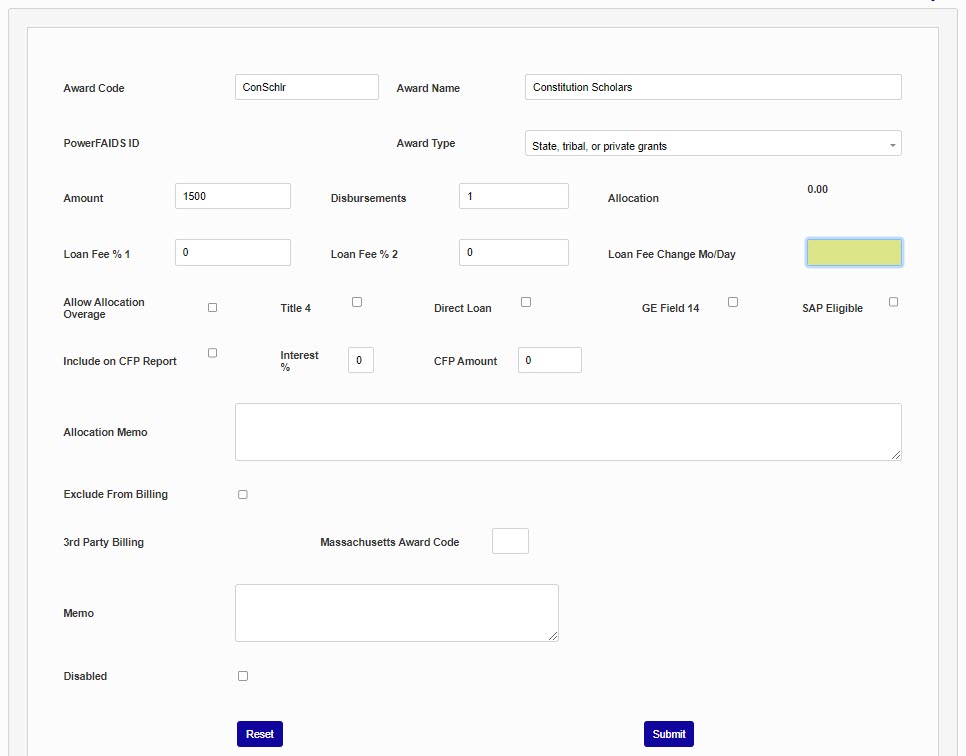Open the Award Type dropdown
The width and height of the screenshot is (966, 756).
(x=712, y=144)
